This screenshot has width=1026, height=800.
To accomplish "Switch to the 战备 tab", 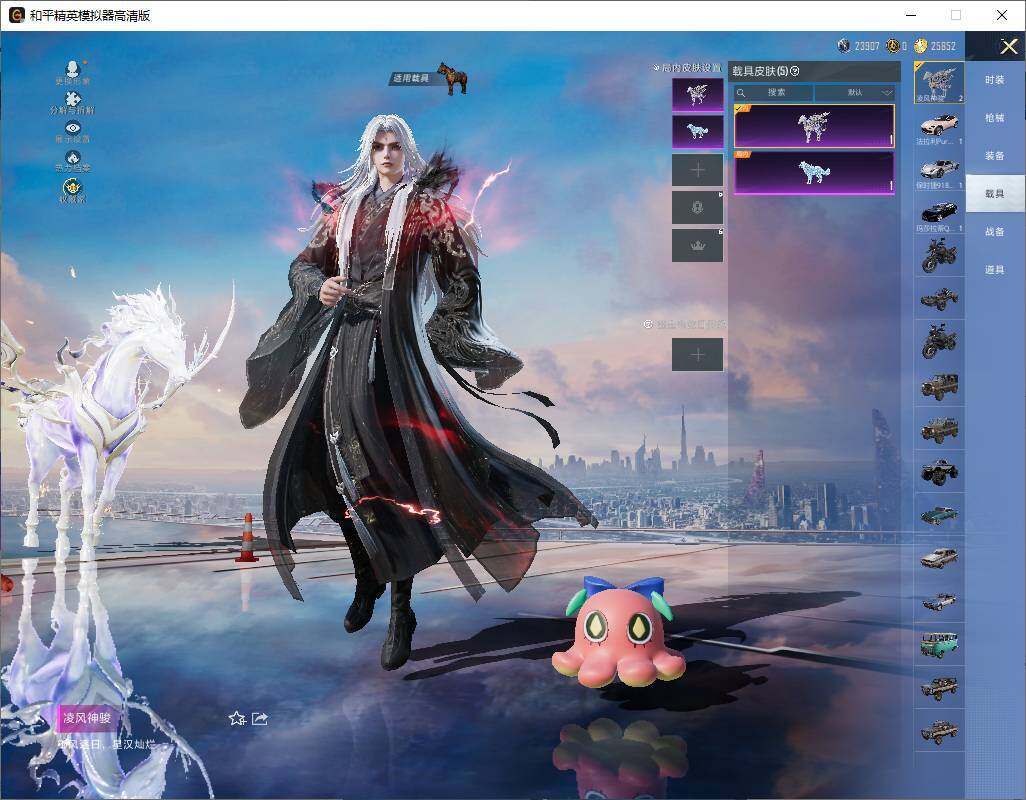I will 995,232.
